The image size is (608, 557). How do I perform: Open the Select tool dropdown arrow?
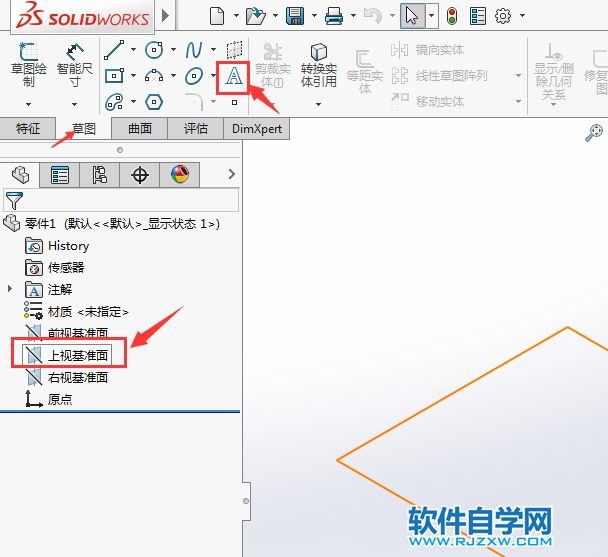pos(432,16)
